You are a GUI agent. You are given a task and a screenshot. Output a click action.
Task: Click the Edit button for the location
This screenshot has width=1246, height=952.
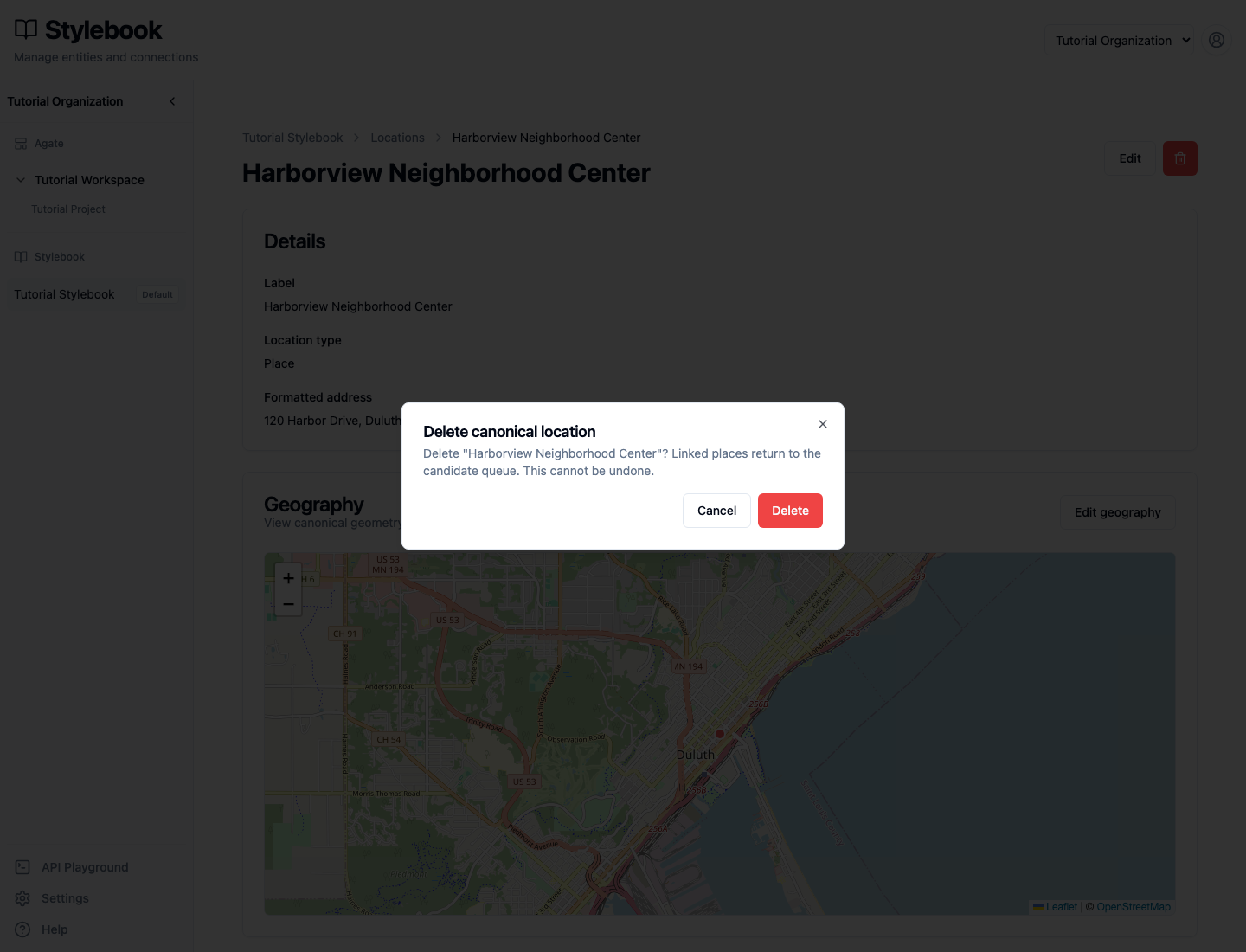[x=1130, y=158]
